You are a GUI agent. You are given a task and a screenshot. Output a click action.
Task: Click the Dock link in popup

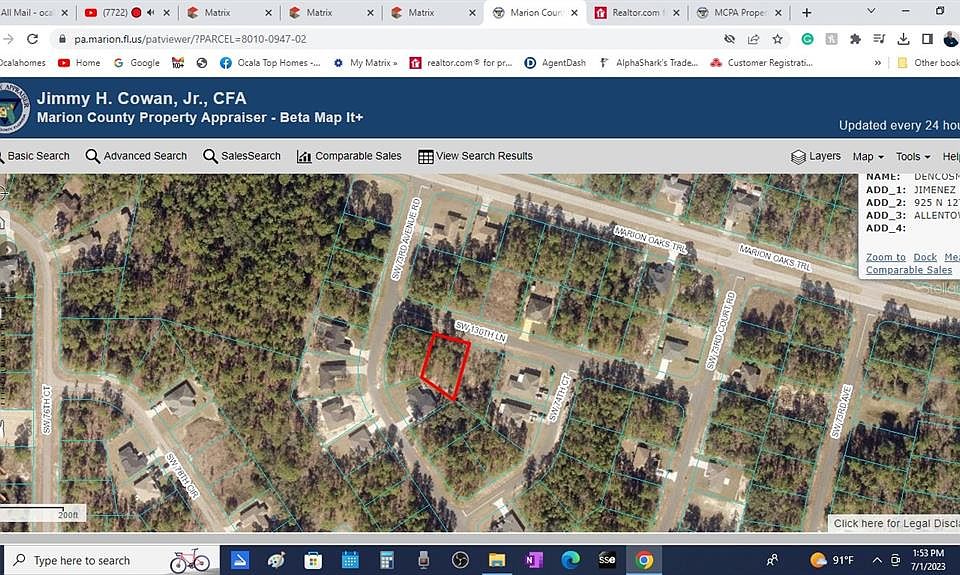click(x=925, y=257)
